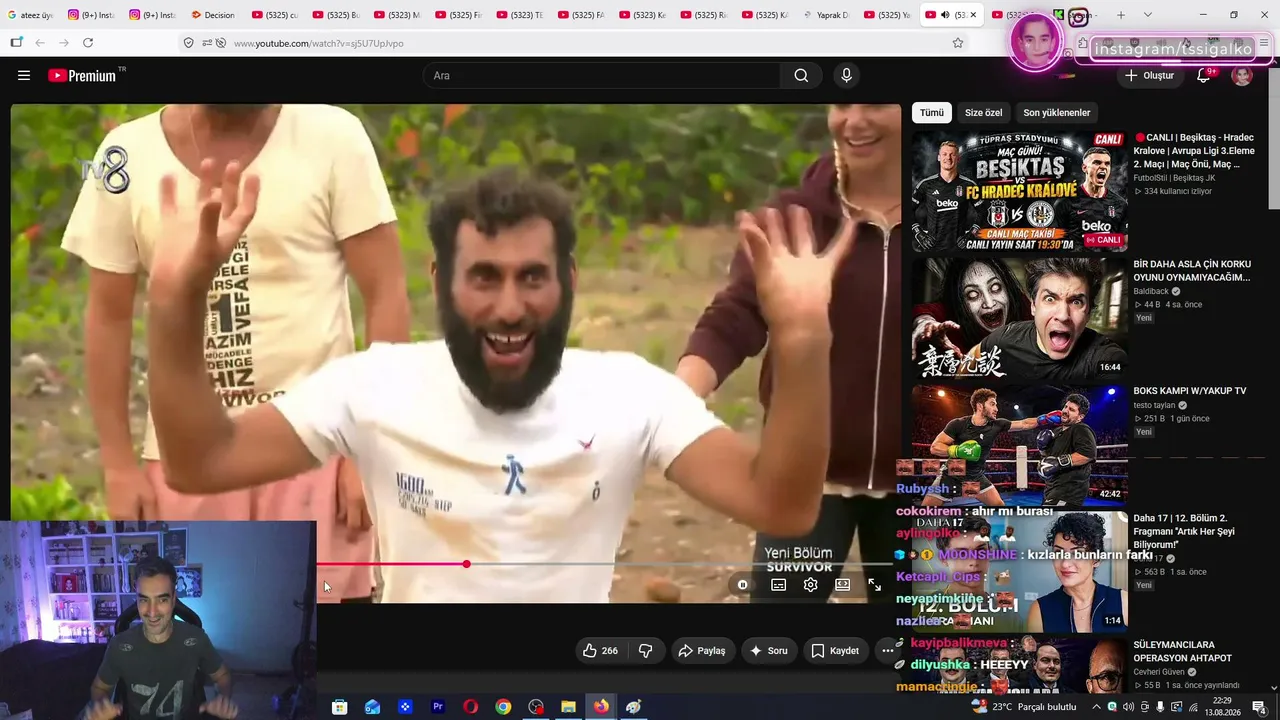Click the Oluştur create button

coord(1150,76)
